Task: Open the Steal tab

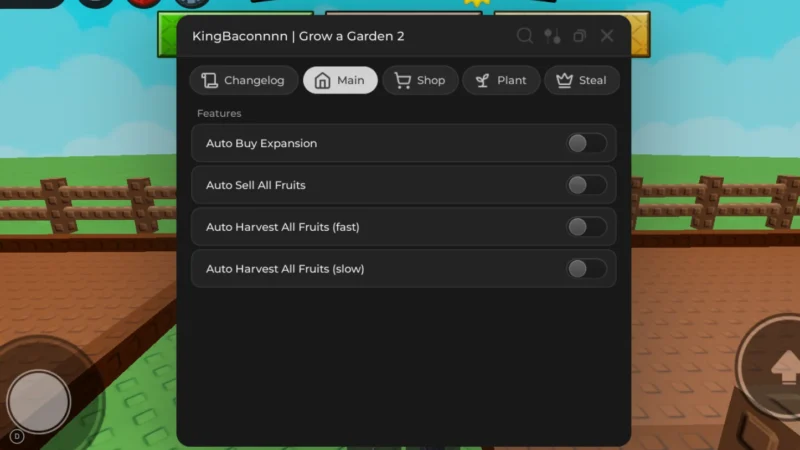Action: coord(582,80)
